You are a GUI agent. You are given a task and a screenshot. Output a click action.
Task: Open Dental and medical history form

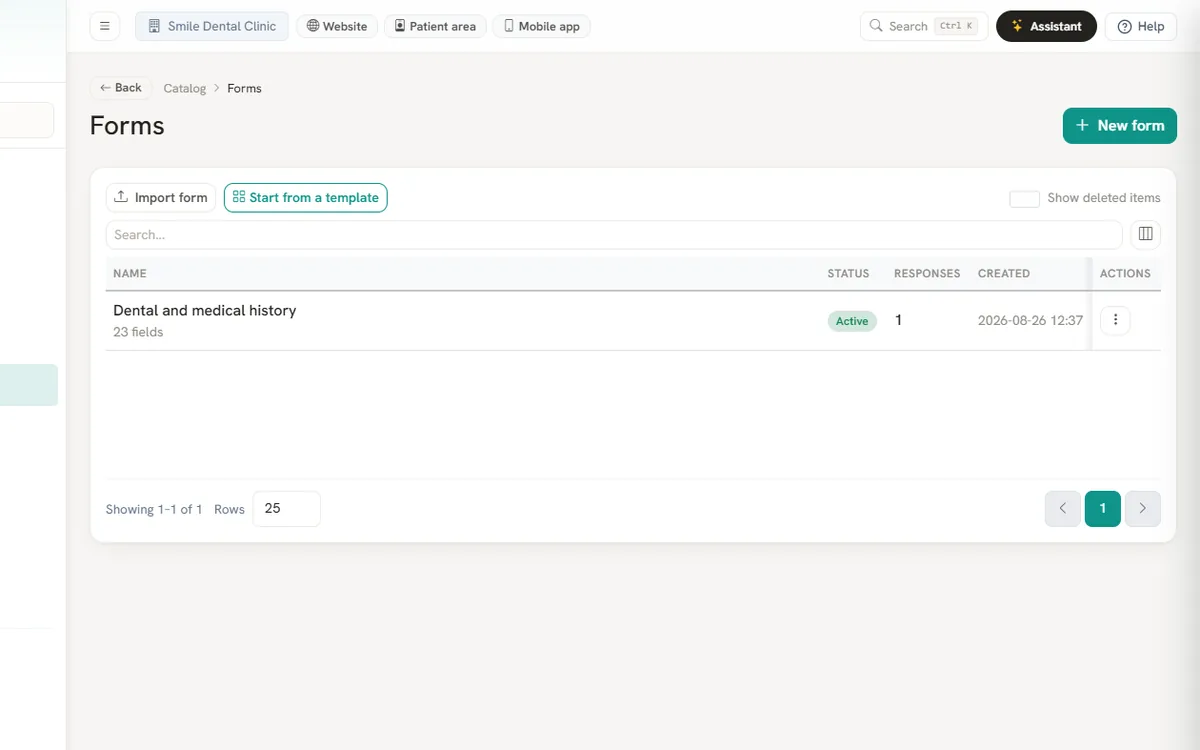pos(205,310)
